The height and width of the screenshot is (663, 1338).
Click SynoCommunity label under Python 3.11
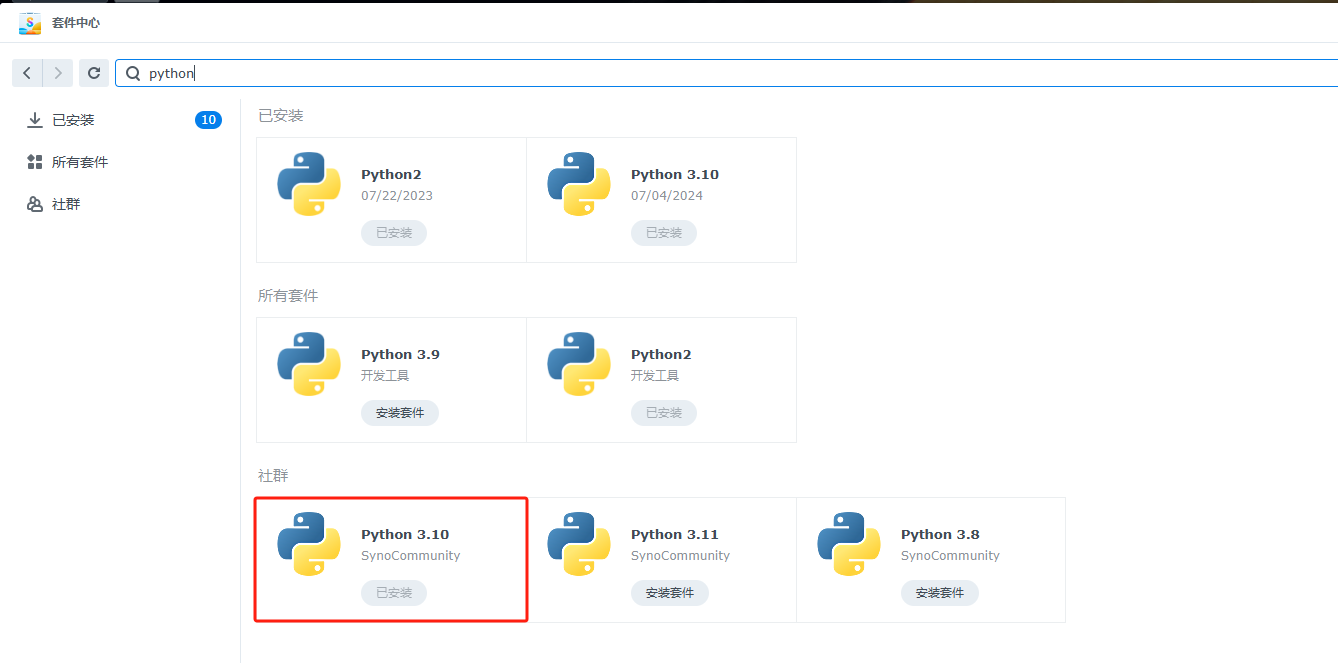pos(681,556)
